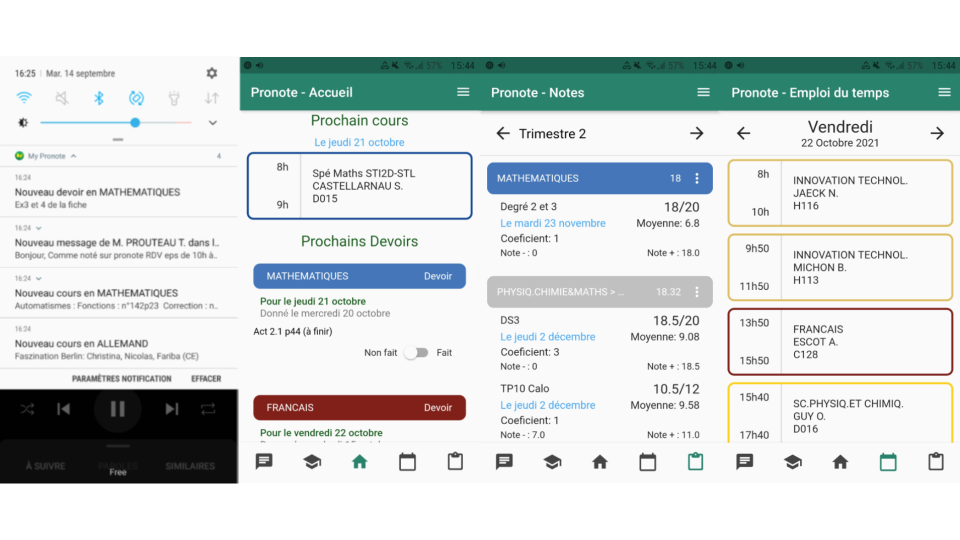Go to next day after Vendredi
Screen dimensions: 960x540
pyautogui.click(x=936, y=133)
